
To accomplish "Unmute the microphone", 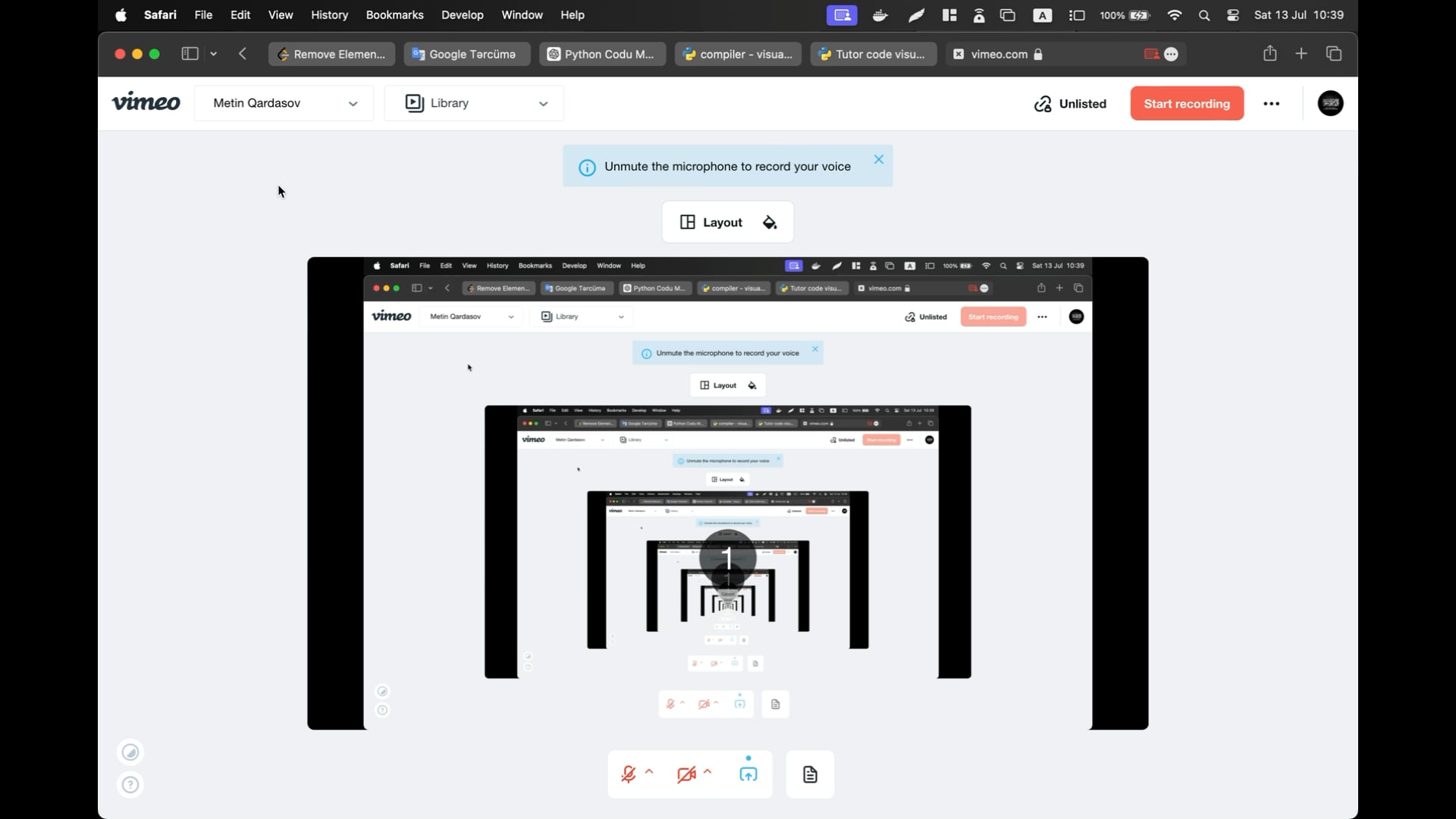I will [x=629, y=774].
